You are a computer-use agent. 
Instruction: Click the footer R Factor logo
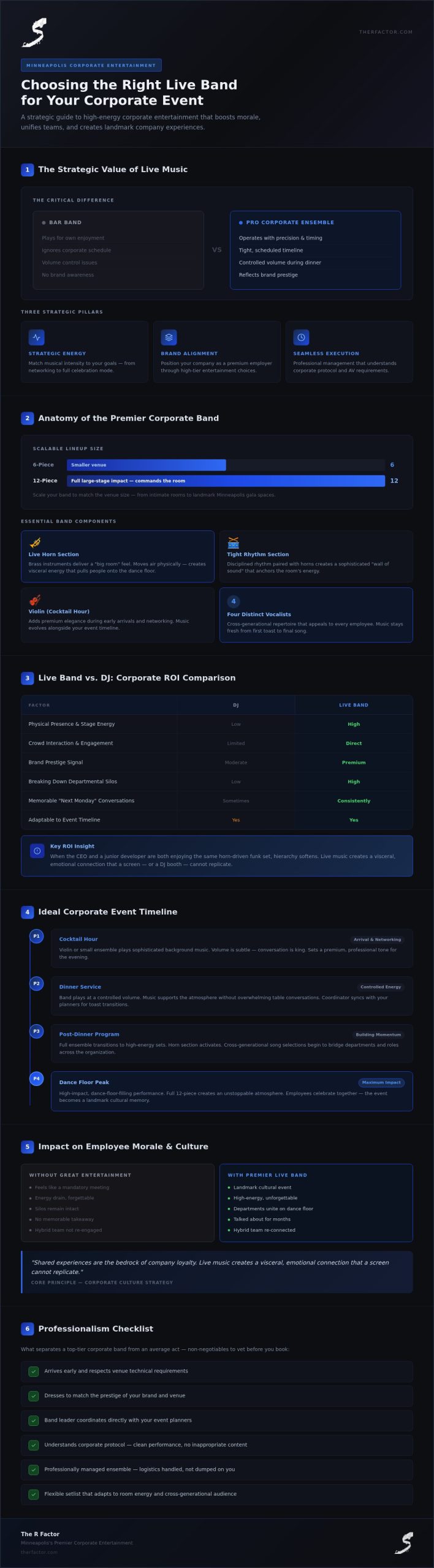pos(404,1543)
